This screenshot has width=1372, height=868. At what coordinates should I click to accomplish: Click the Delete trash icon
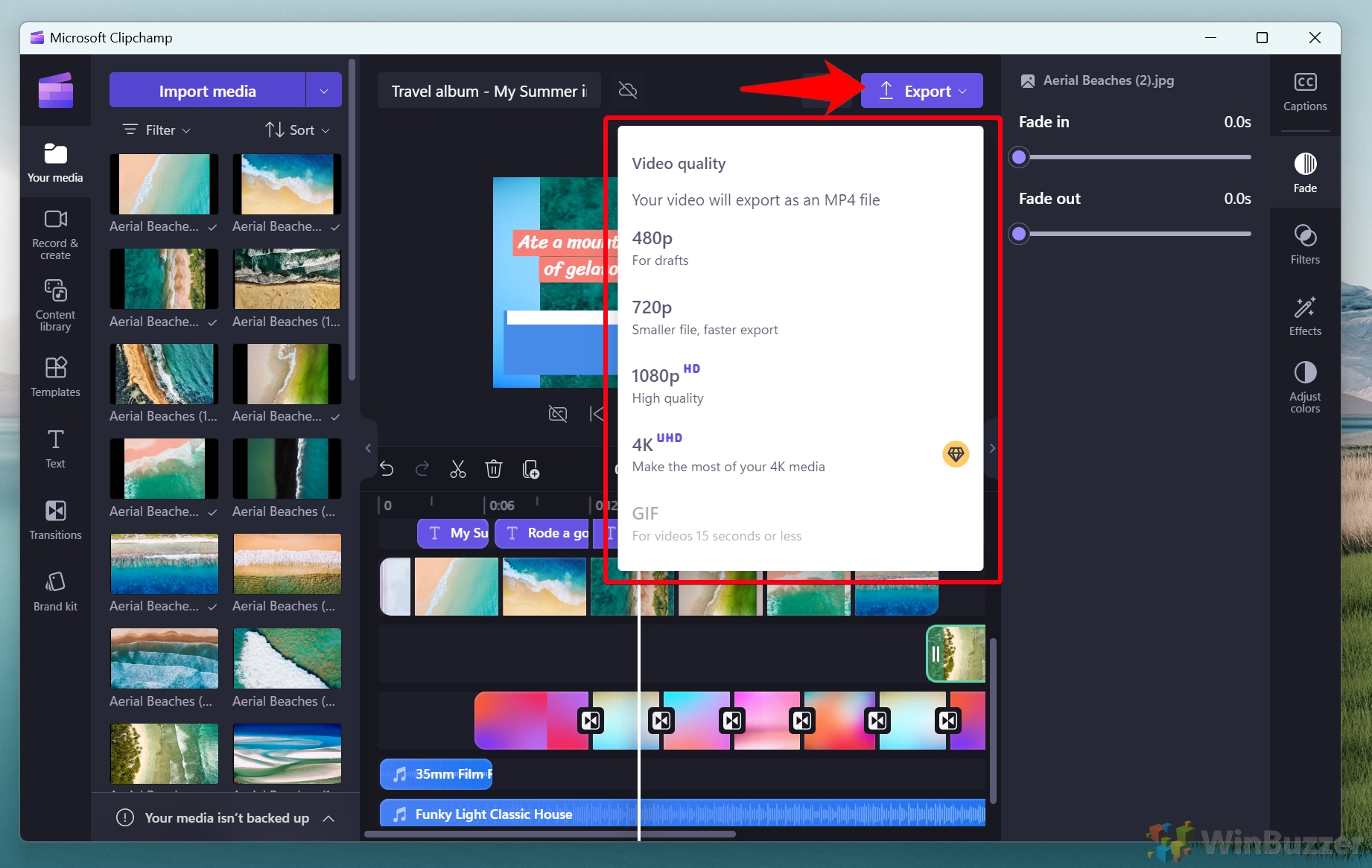[494, 469]
